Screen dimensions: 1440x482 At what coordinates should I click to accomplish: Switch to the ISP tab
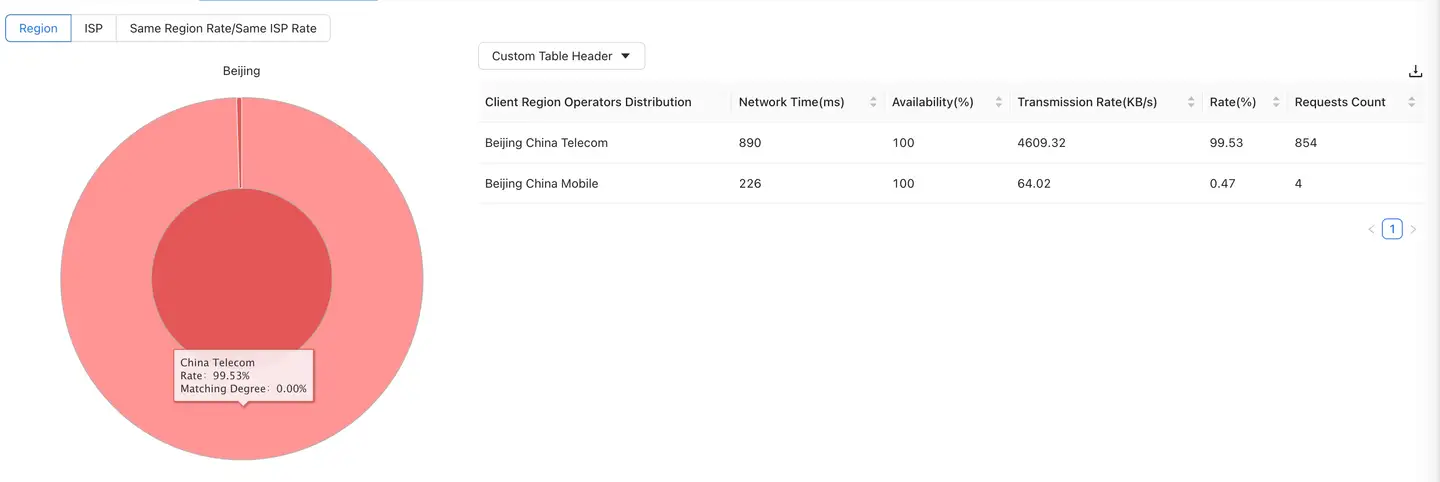point(94,28)
